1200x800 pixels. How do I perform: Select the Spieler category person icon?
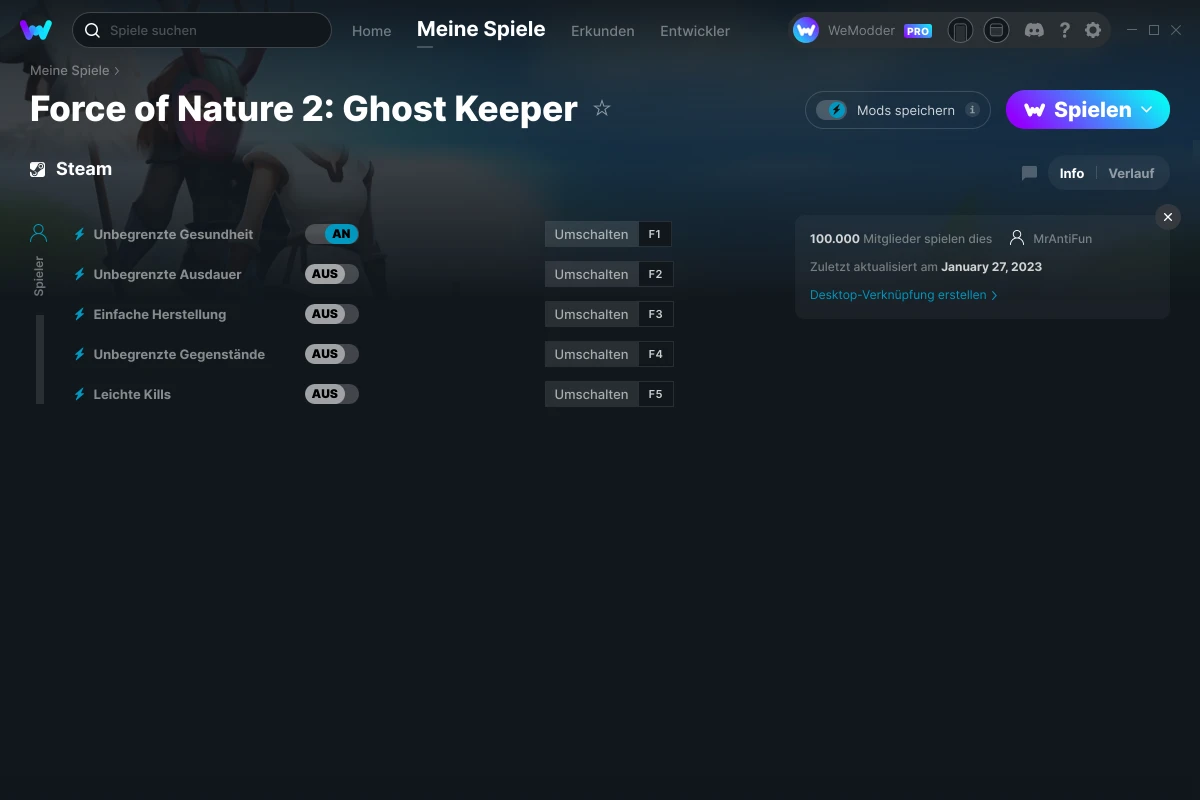coord(39,233)
